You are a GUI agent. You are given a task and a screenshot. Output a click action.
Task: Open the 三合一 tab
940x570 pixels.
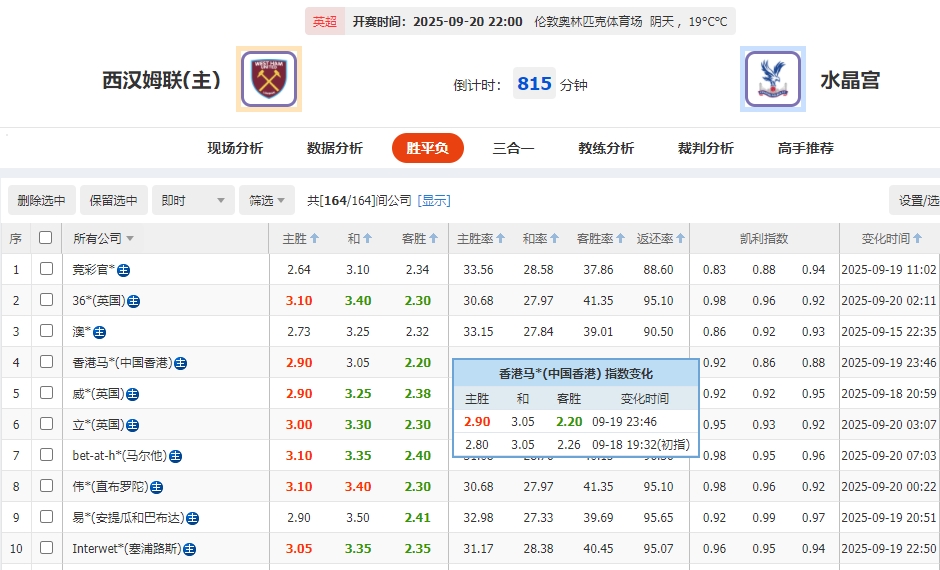[x=513, y=148]
